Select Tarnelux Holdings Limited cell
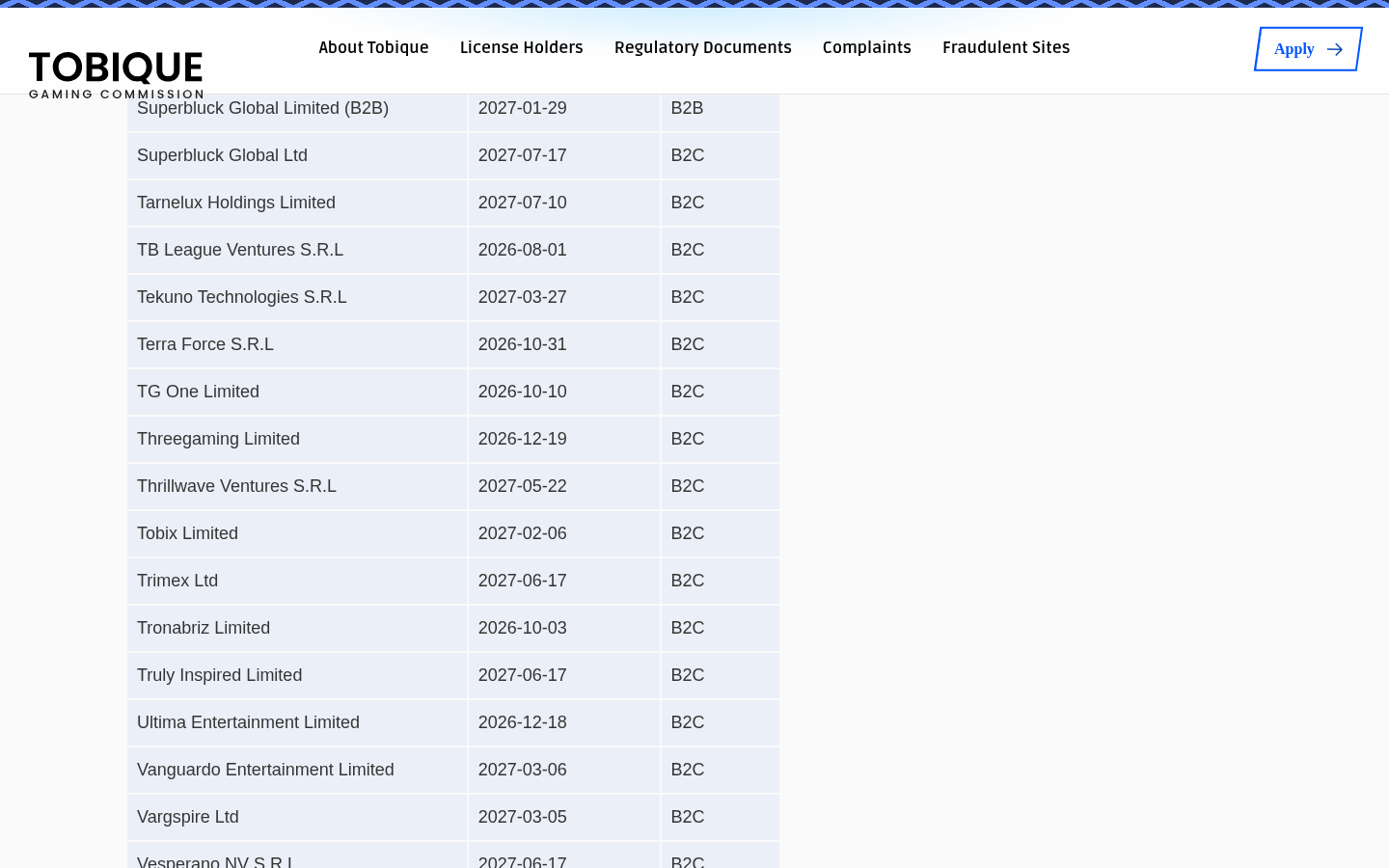 (297, 203)
